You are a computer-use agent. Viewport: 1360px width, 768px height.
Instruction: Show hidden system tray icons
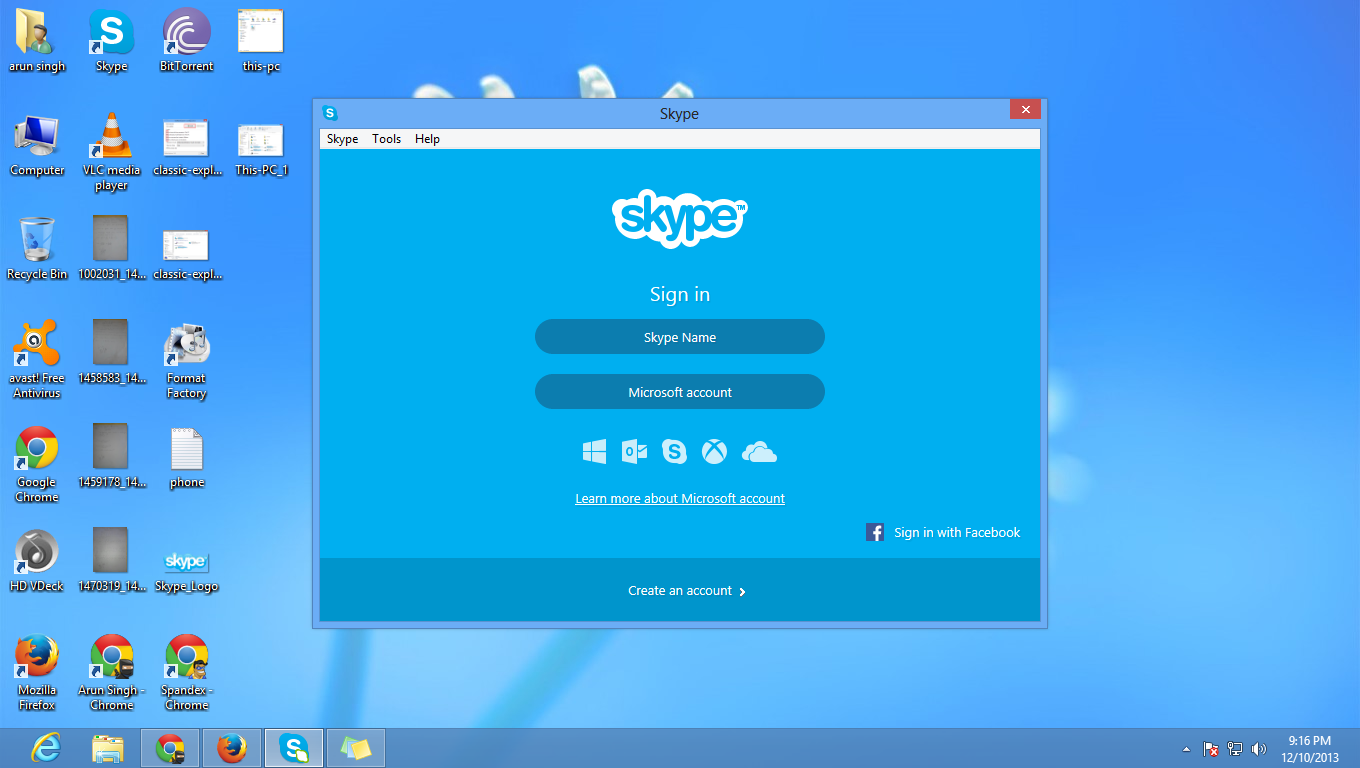(x=1187, y=749)
